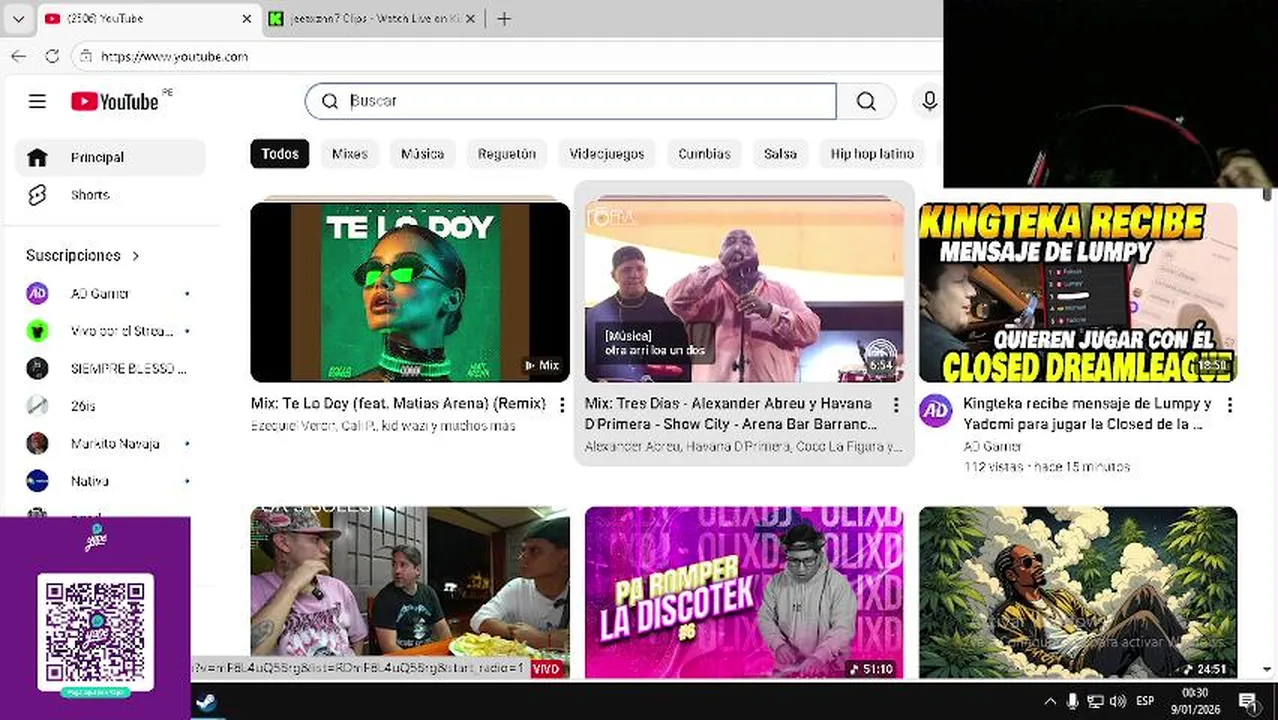Image resolution: width=1278 pixels, height=720 pixels.
Task: Open options menu for Kingteka video
Action: tap(1230, 405)
